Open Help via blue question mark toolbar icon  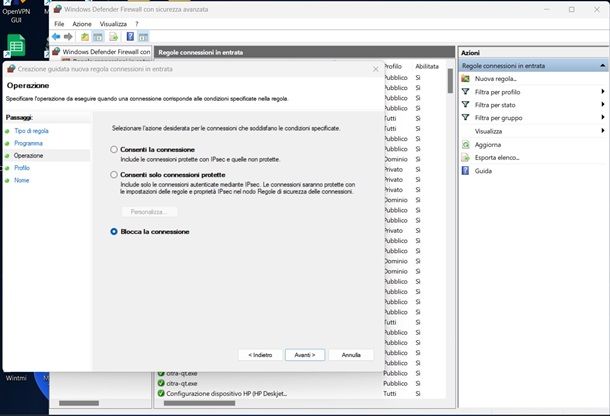(x=130, y=37)
